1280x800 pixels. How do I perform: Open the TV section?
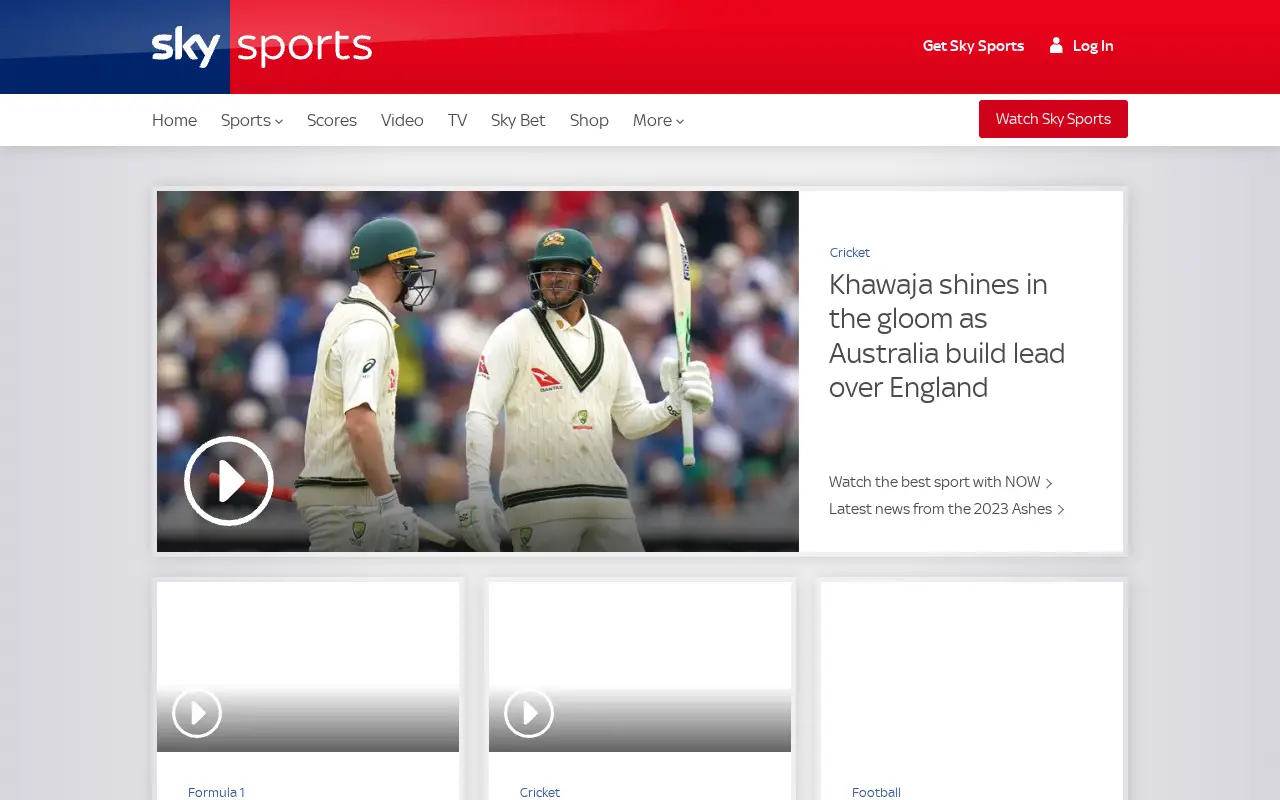(457, 120)
